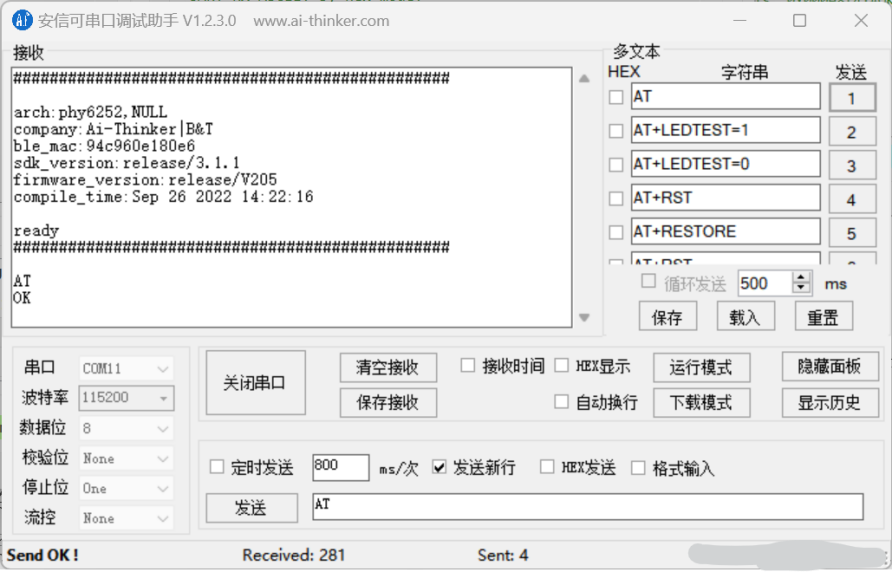Uncheck 发送新行 send newline checkbox
The width and height of the screenshot is (893, 573).
pyautogui.click(x=439, y=467)
